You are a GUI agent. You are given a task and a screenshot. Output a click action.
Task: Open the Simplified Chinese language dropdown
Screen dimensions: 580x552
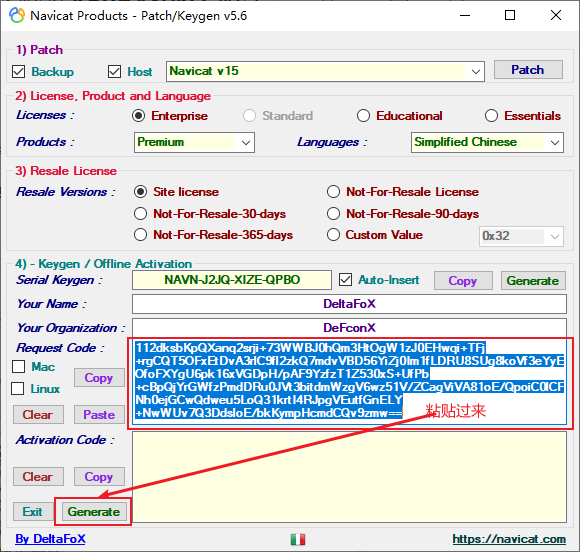[487, 142]
